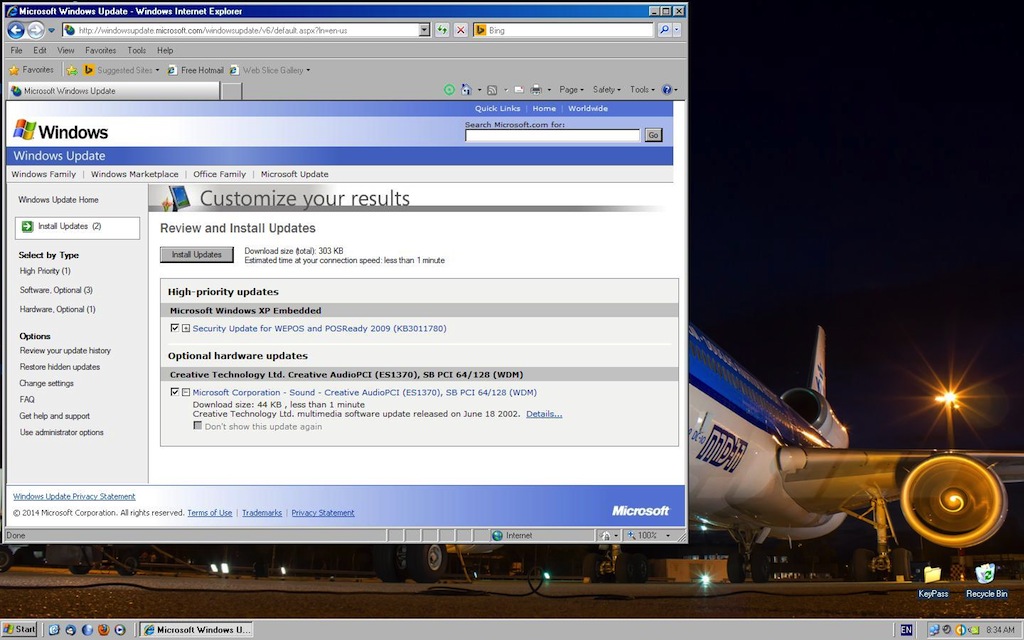Open the Details... link for sound update
The image size is (1024, 640).
pyautogui.click(x=544, y=414)
